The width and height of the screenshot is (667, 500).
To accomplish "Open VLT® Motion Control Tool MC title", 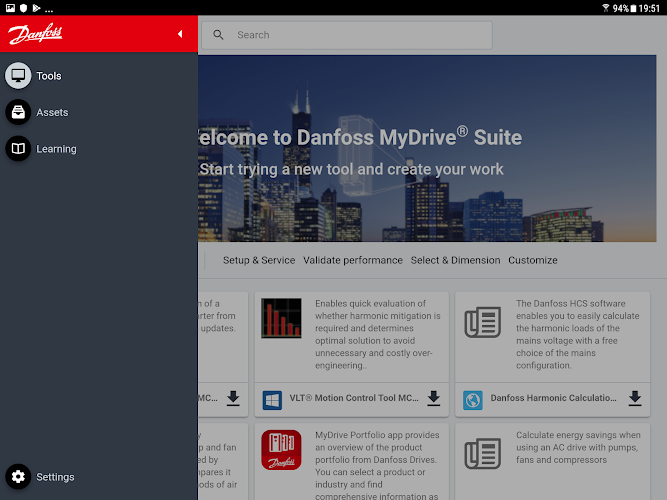I will [x=354, y=398].
